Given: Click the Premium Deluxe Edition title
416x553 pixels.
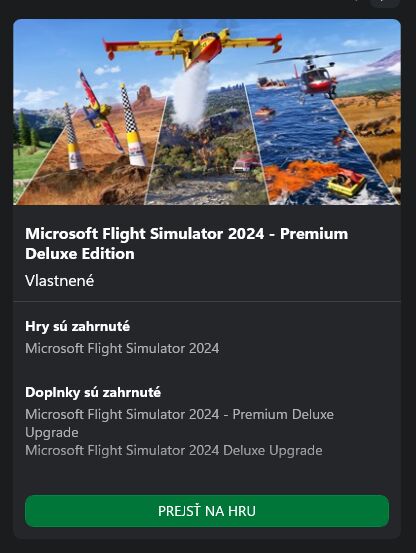Looking at the screenshot, I should coord(186,243).
